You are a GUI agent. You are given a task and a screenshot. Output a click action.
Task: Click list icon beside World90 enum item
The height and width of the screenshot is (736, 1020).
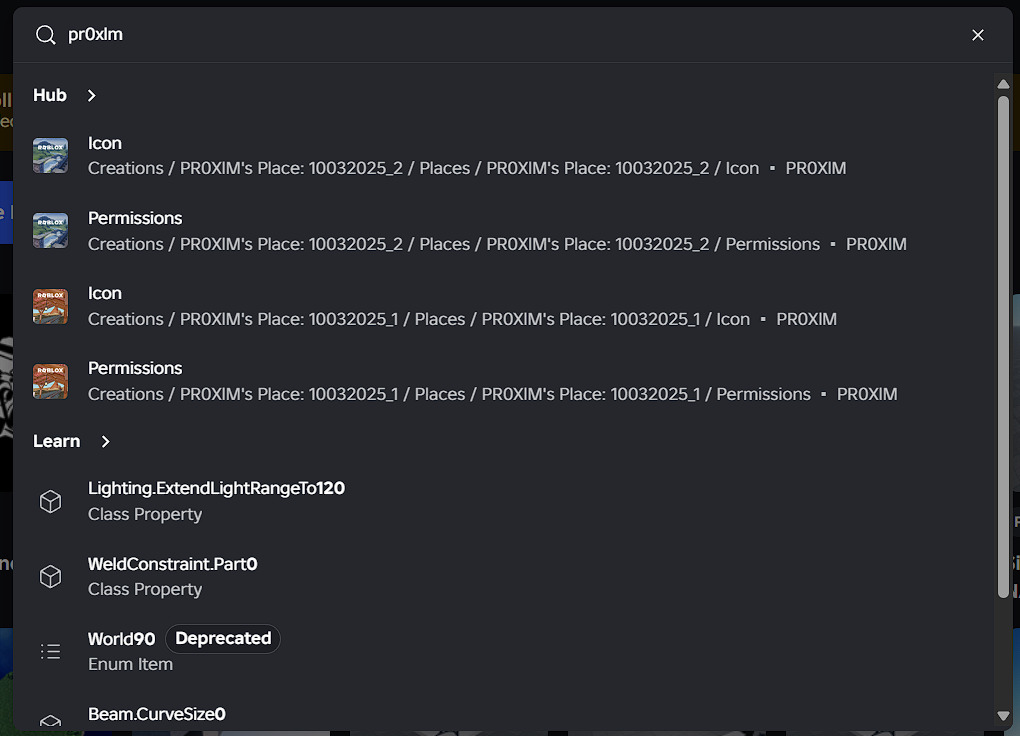point(51,651)
